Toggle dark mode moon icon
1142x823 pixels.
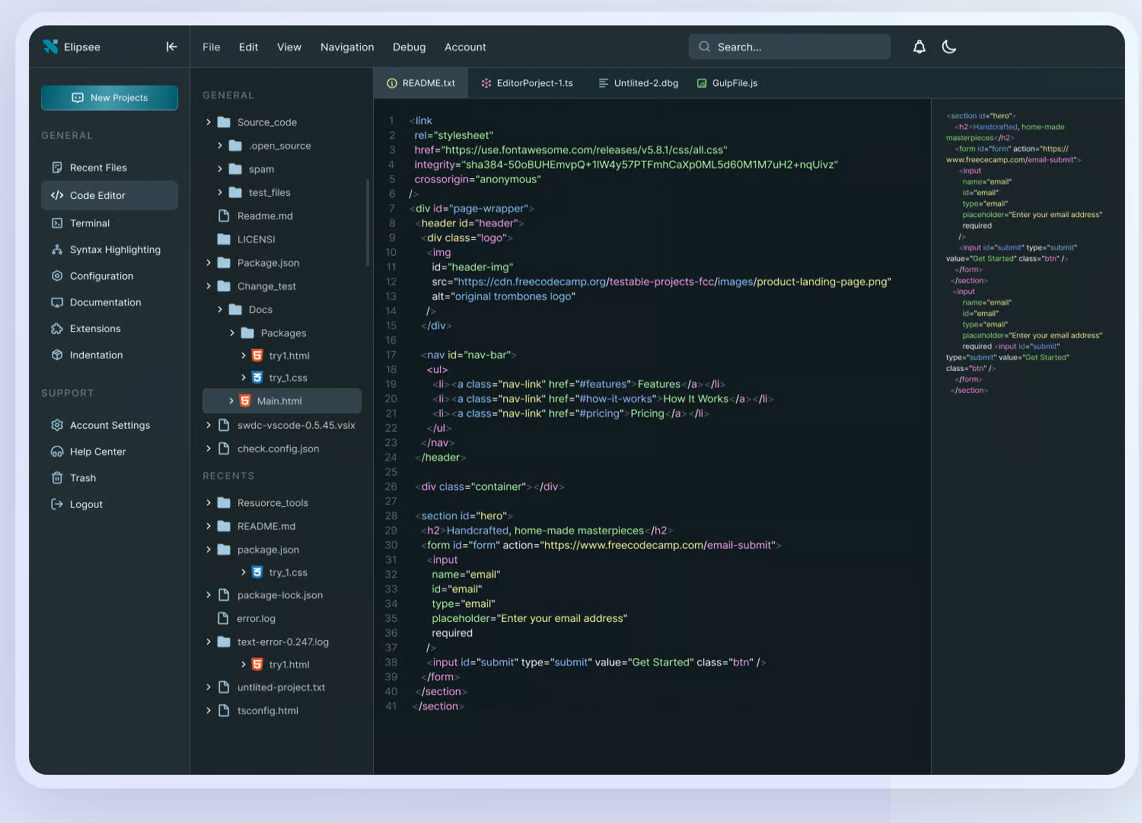948,47
